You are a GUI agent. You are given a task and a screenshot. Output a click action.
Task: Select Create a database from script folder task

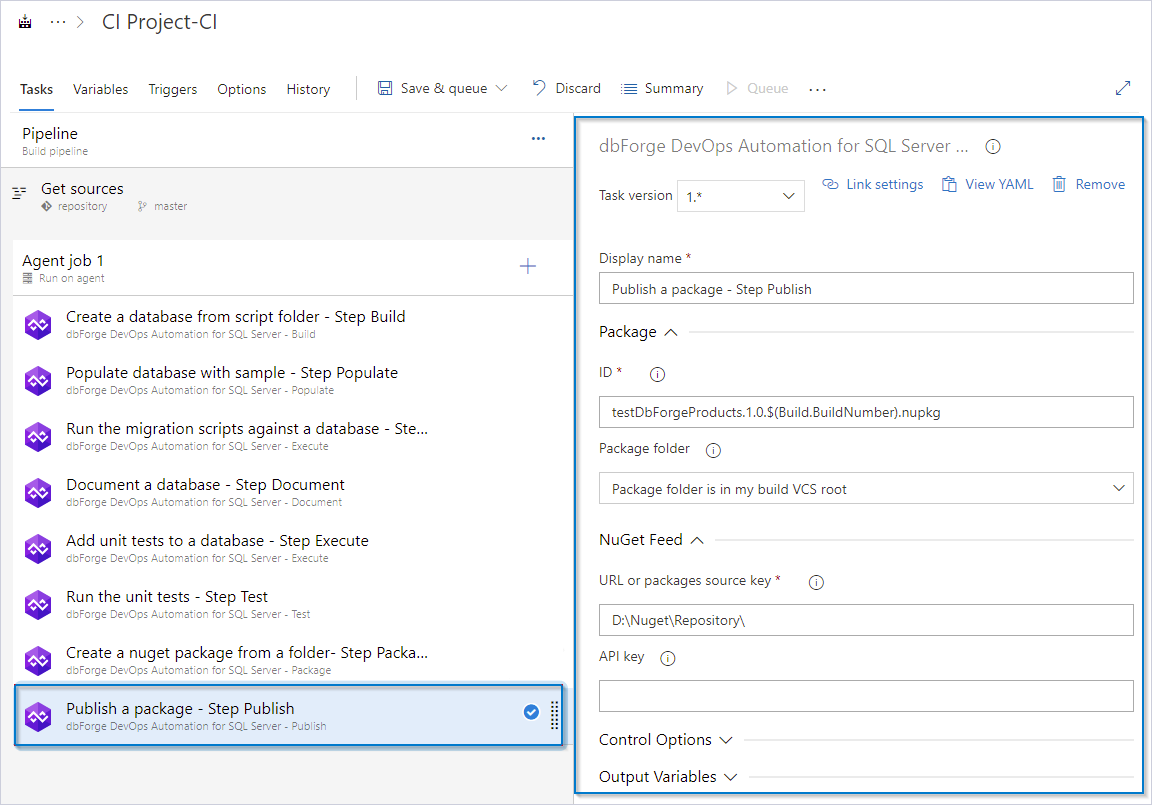pos(293,324)
